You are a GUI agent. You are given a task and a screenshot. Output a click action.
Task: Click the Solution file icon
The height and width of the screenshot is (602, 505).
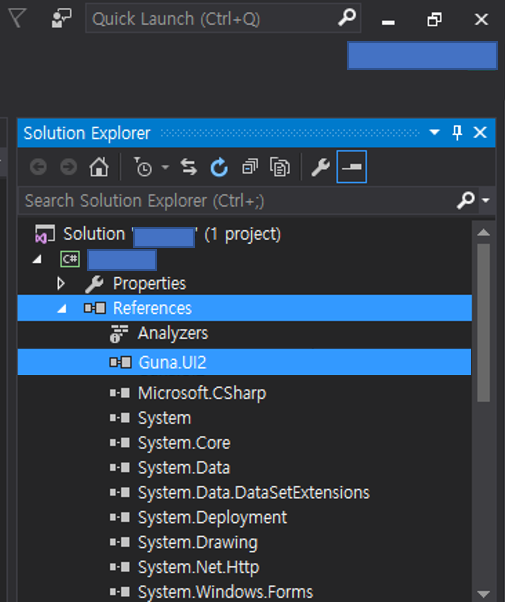(x=45, y=234)
